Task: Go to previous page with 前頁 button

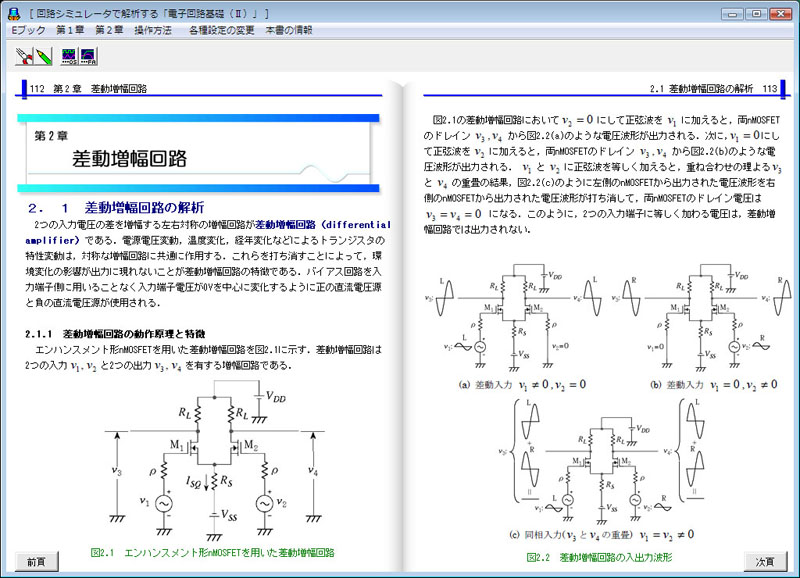Action: tap(36, 562)
